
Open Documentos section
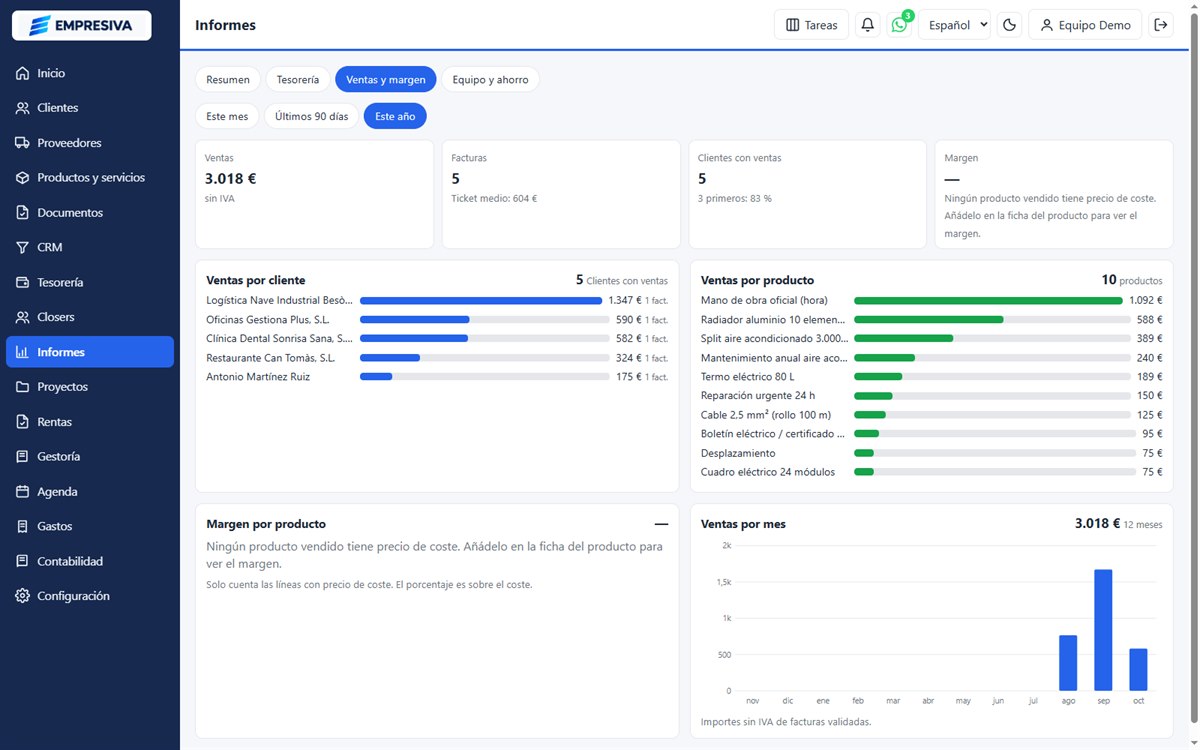[x=90, y=213]
